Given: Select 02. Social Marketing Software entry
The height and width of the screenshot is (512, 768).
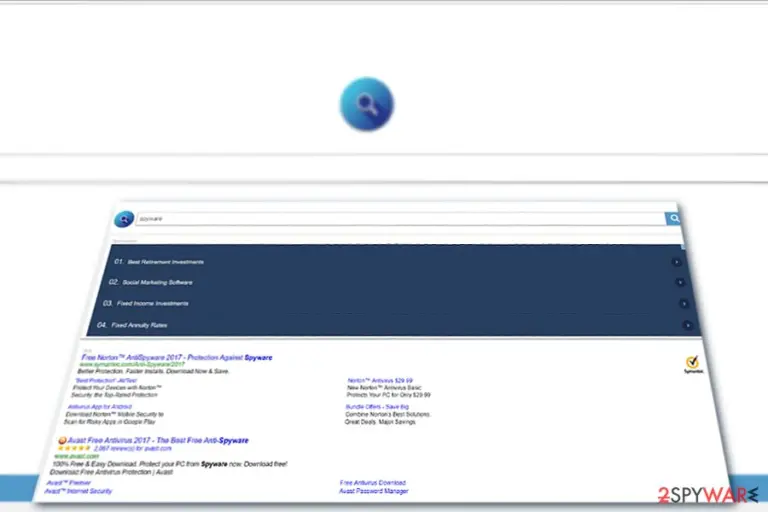Looking at the screenshot, I should (x=150, y=282).
